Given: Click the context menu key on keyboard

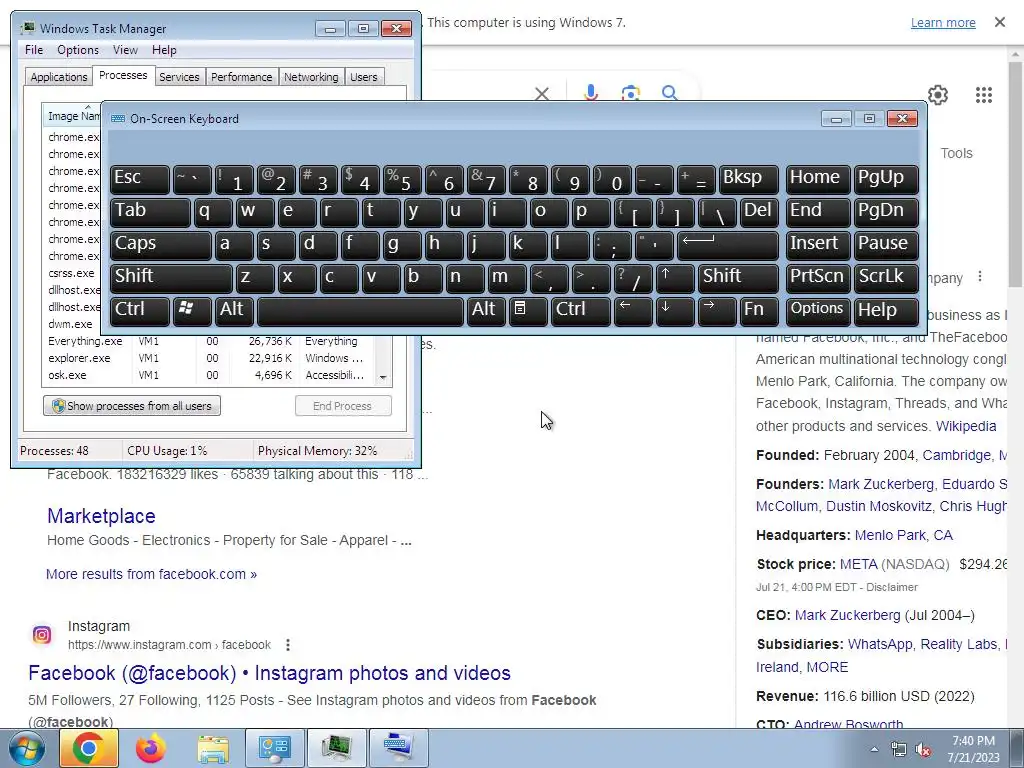Looking at the screenshot, I should pyautogui.click(x=528, y=310).
